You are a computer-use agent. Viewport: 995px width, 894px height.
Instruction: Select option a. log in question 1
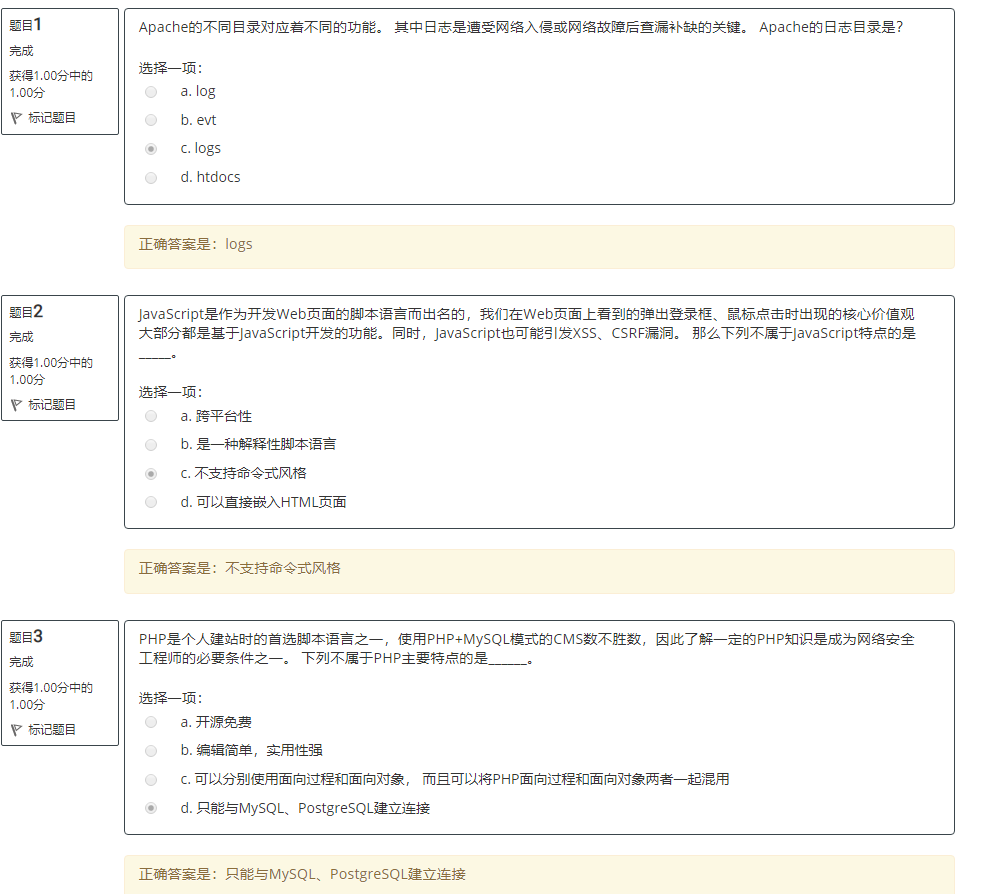coord(151,91)
